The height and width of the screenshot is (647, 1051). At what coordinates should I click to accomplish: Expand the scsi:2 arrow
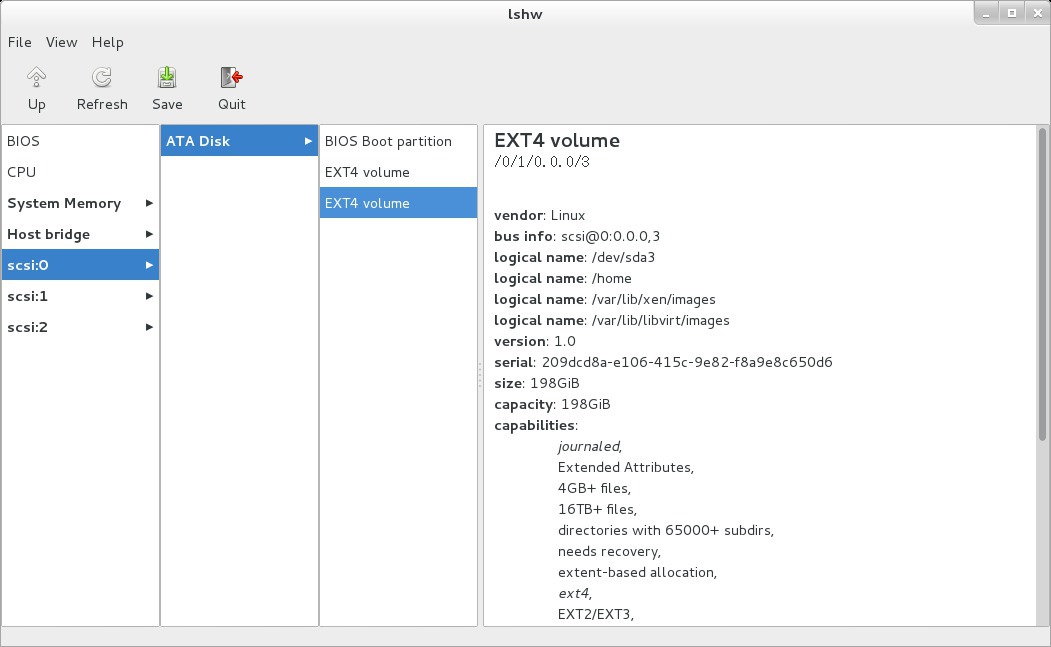pos(149,327)
